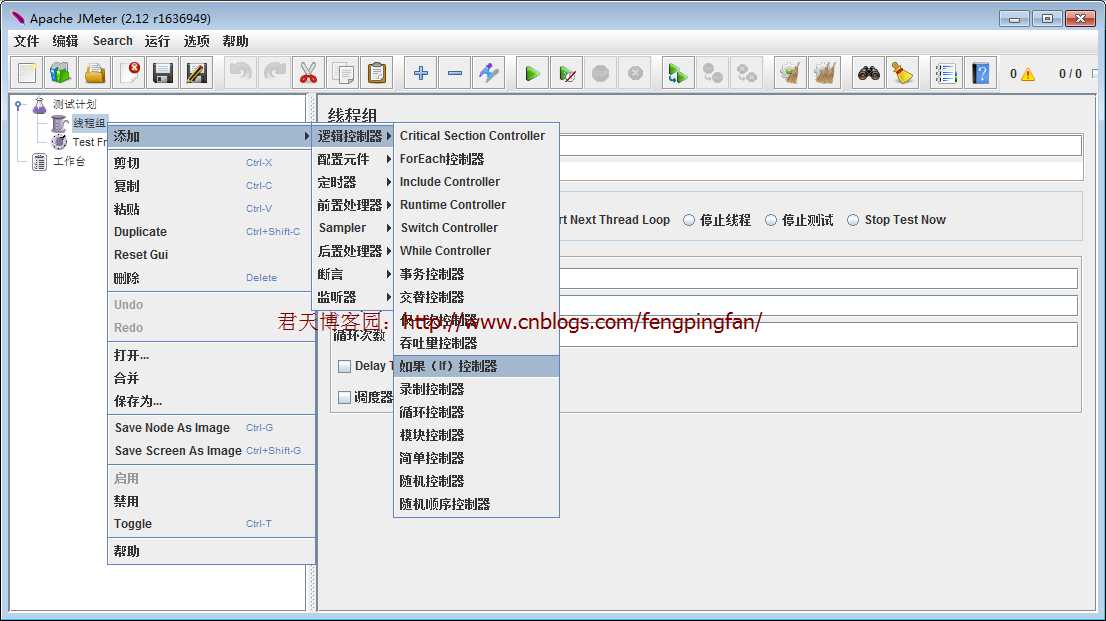Click the New test plan toolbar icon

pos(27,73)
